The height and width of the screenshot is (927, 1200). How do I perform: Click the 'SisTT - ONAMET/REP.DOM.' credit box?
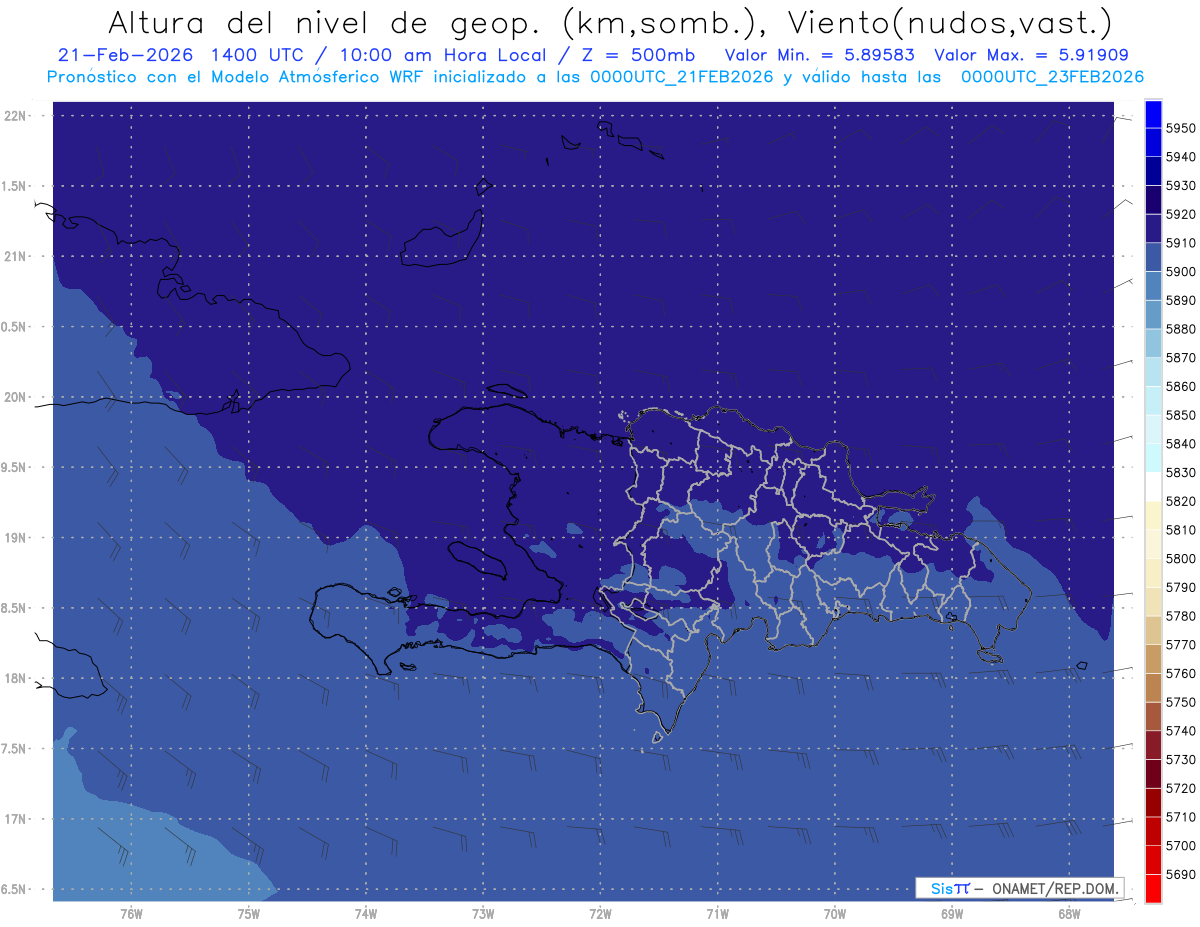point(1020,888)
